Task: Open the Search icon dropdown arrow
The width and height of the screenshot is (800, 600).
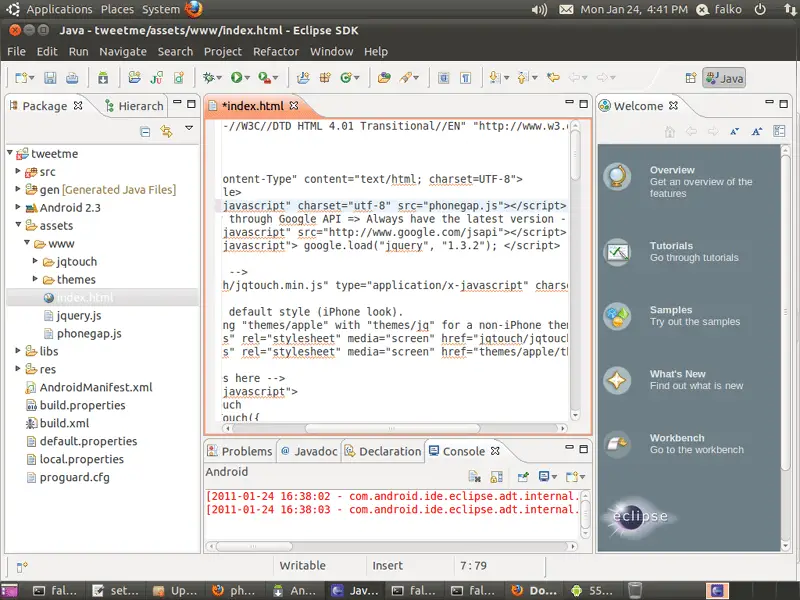Action: [x=416, y=78]
